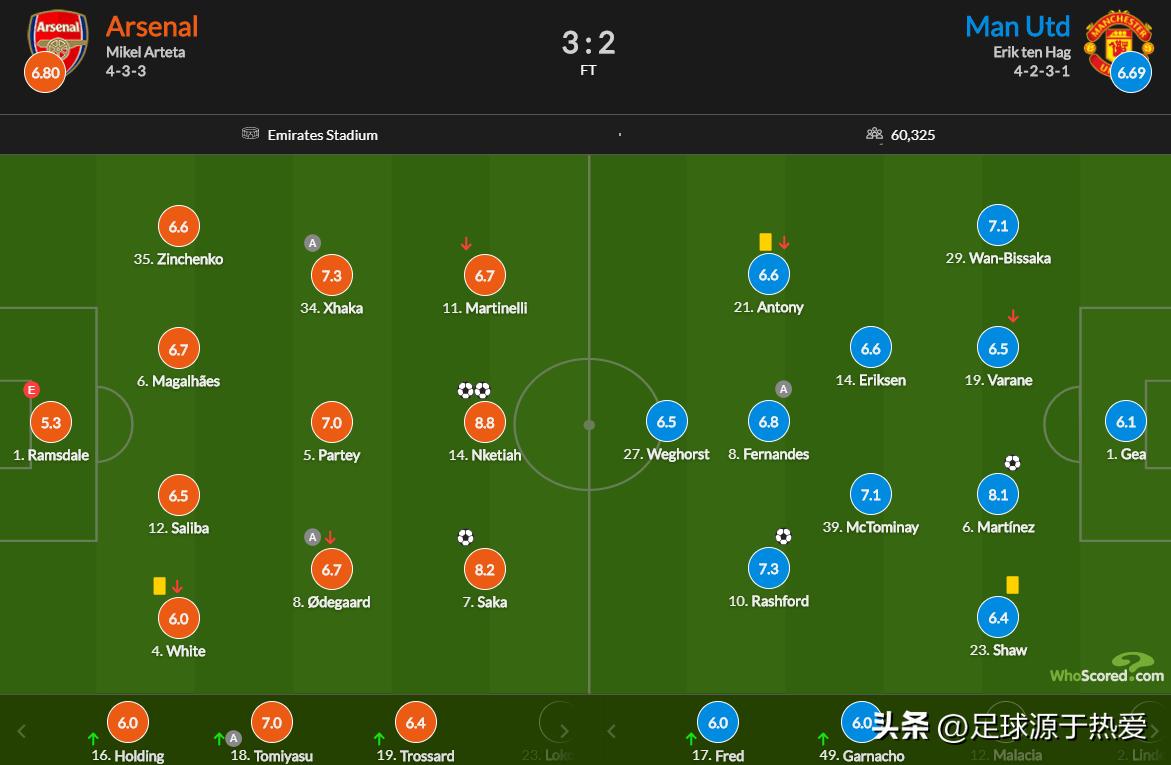This screenshot has height=765, width=1171.
Task: Click the attendance crowd icon
Action: pos(874,134)
